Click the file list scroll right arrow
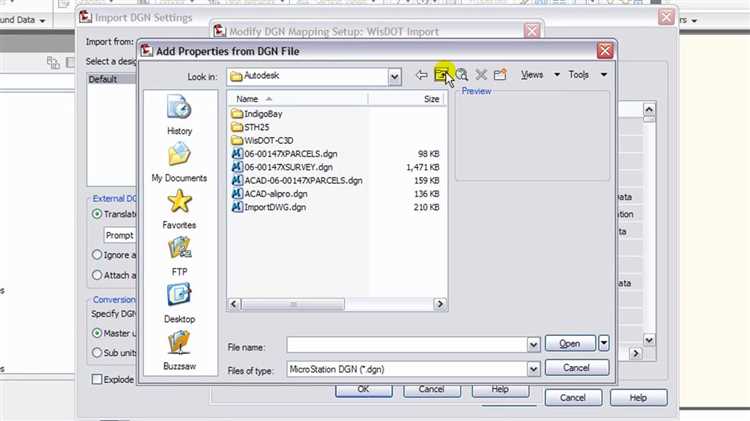The width and height of the screenshot is (750, 421). [x=440, y=304]
